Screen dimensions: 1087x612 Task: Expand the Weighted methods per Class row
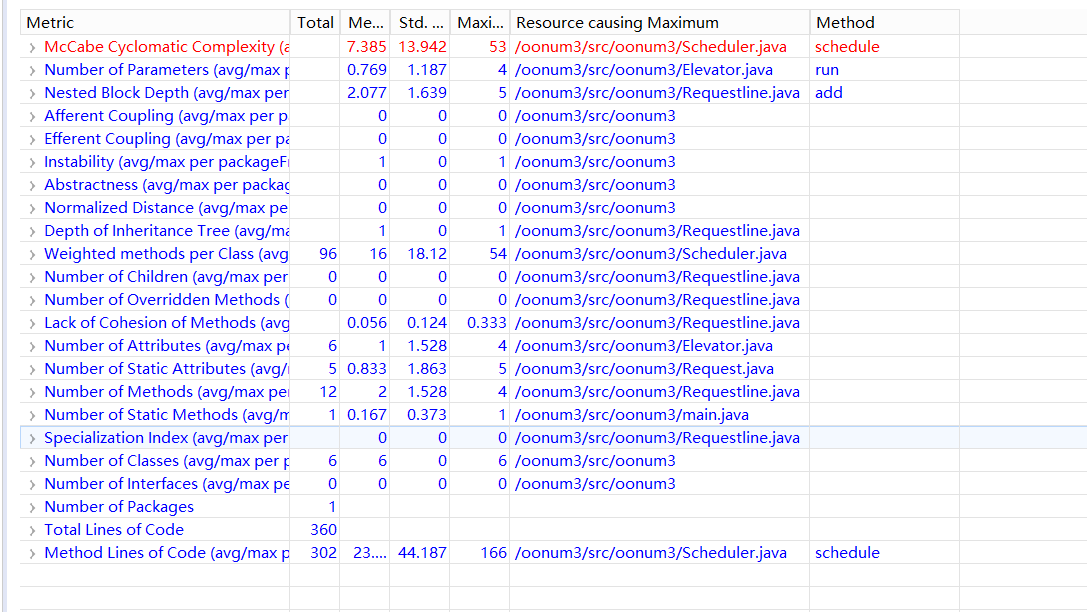[x=32, y=254]
